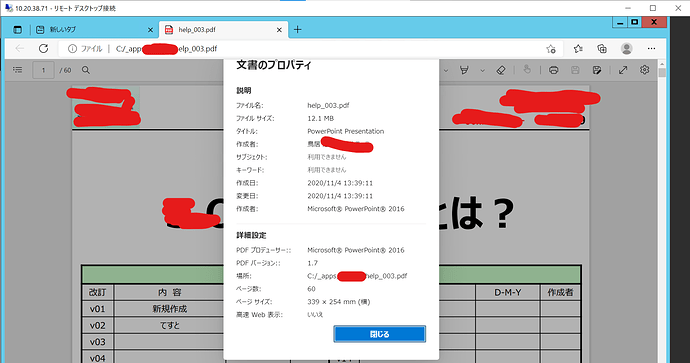Click the 作成者 table column header

(x=560, y=292)
